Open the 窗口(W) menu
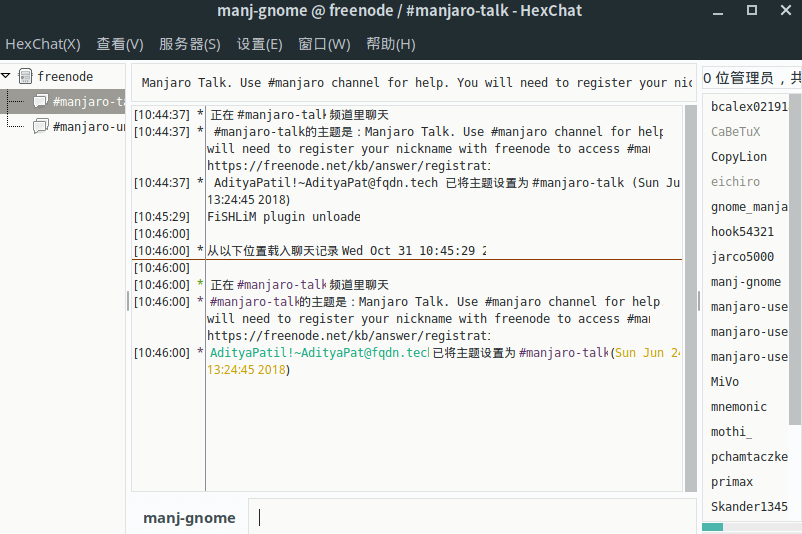Image resolution: width=802 pixels, height=534 pixels. click(x=324, y=44)
